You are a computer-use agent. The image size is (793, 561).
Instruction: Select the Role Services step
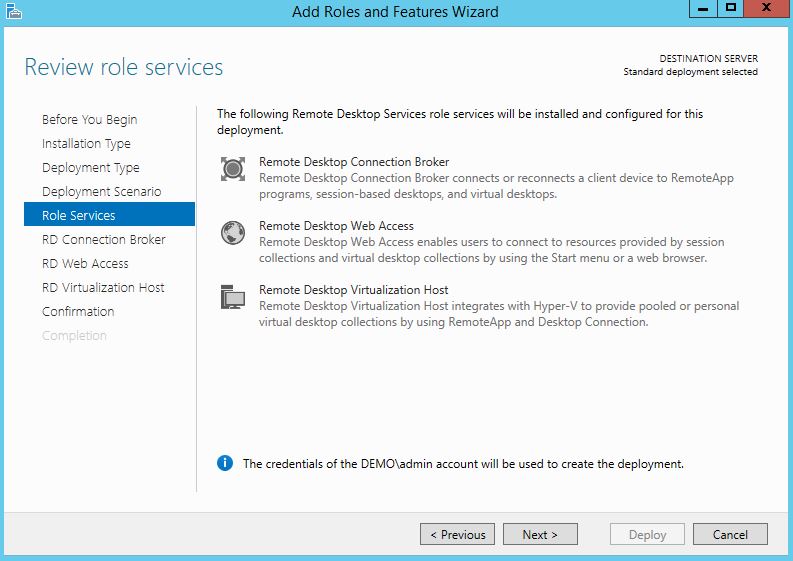79,216
